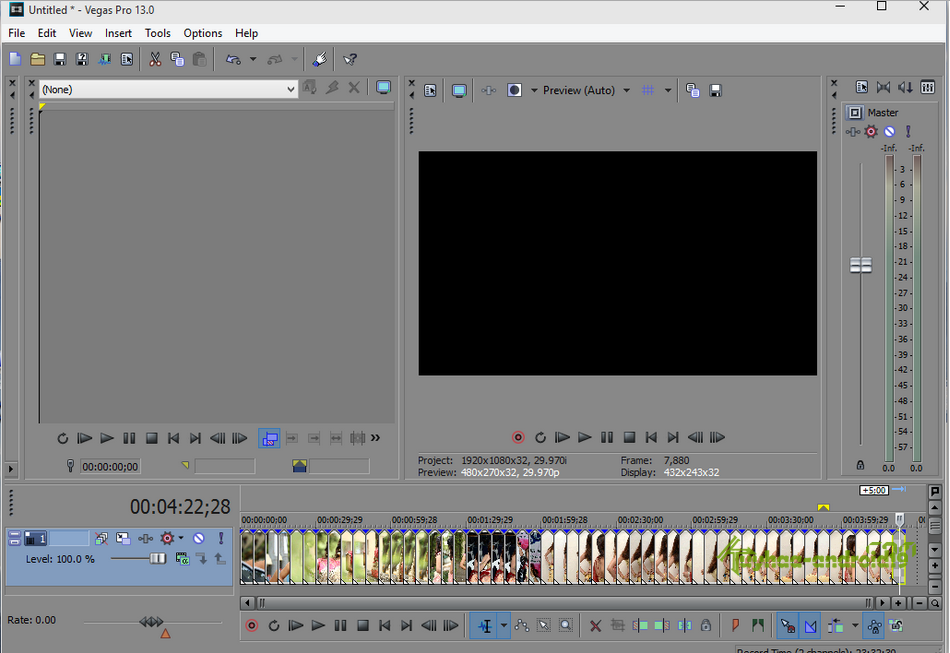Open the Options menu
Viewport: 950px width, 653px height.
(x=202, y=33)
